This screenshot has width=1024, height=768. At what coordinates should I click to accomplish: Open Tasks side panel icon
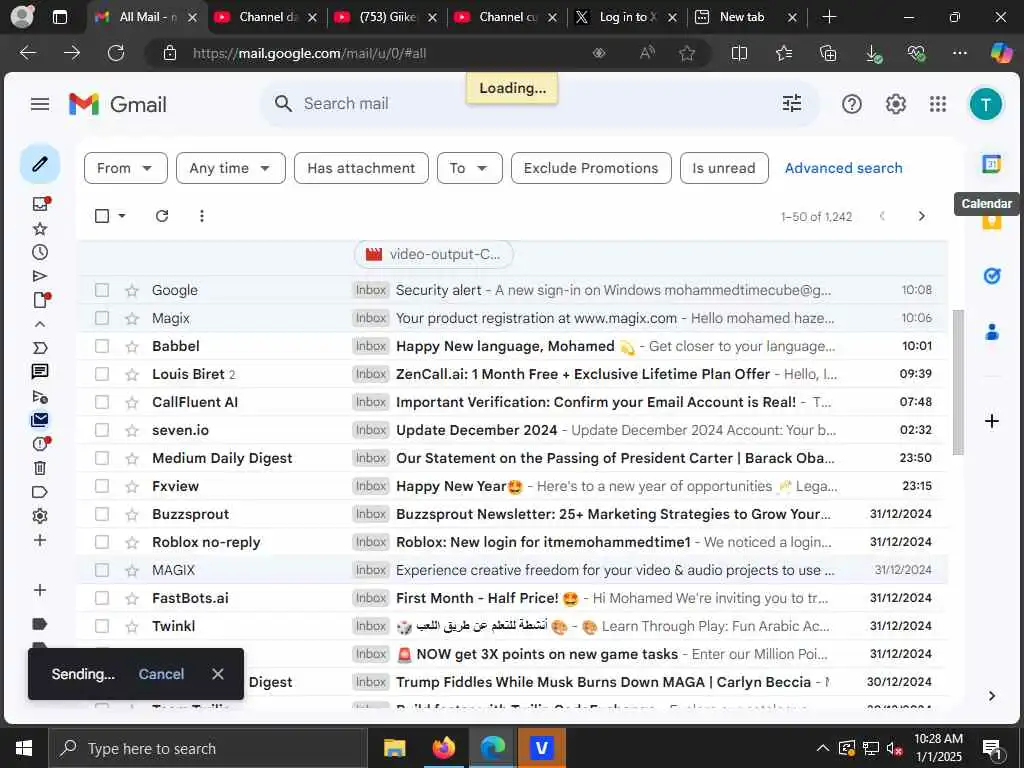click(x=991, y=276)
